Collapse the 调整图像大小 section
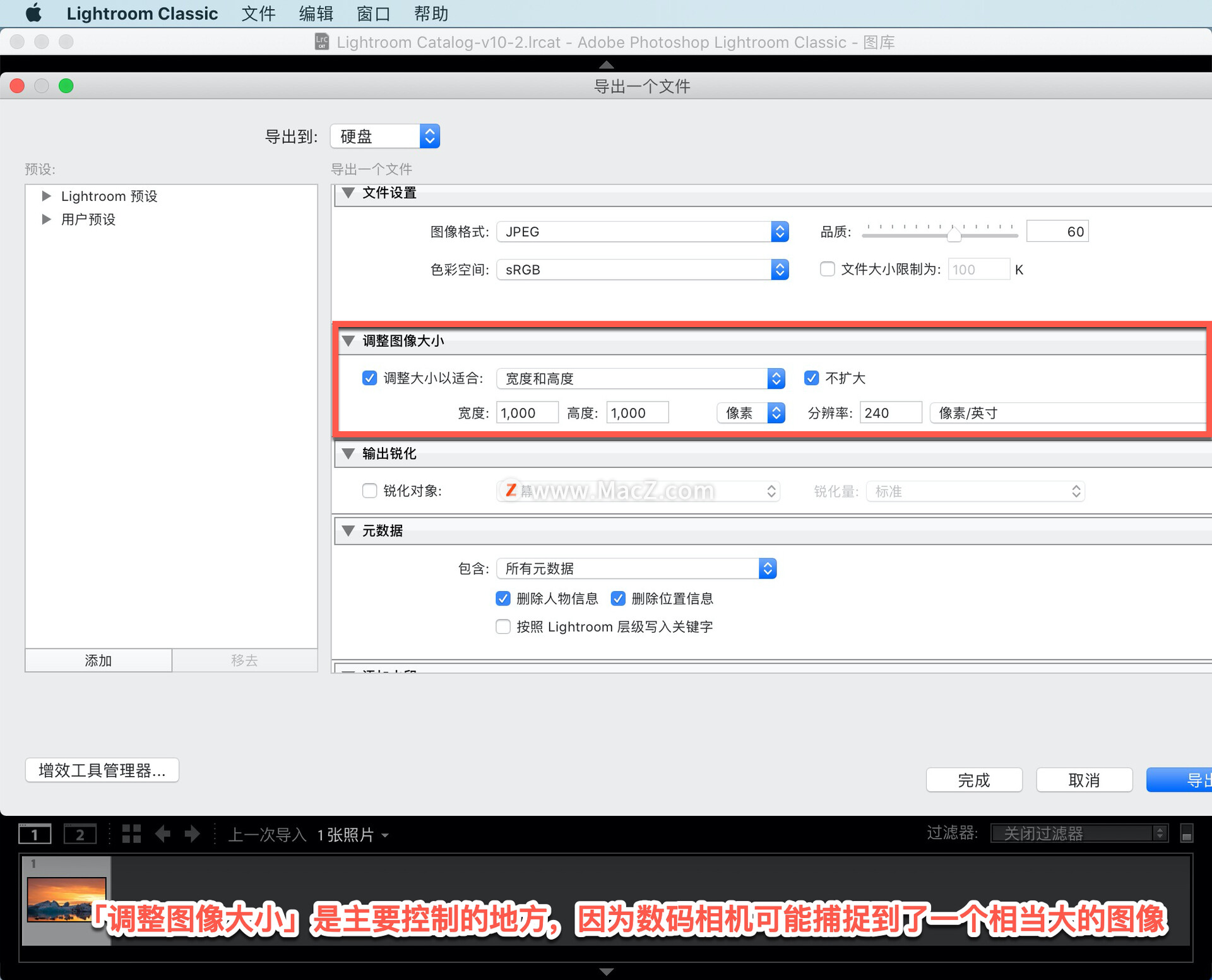The width and height of the screenshot is (1212, 980). [348, 341]
